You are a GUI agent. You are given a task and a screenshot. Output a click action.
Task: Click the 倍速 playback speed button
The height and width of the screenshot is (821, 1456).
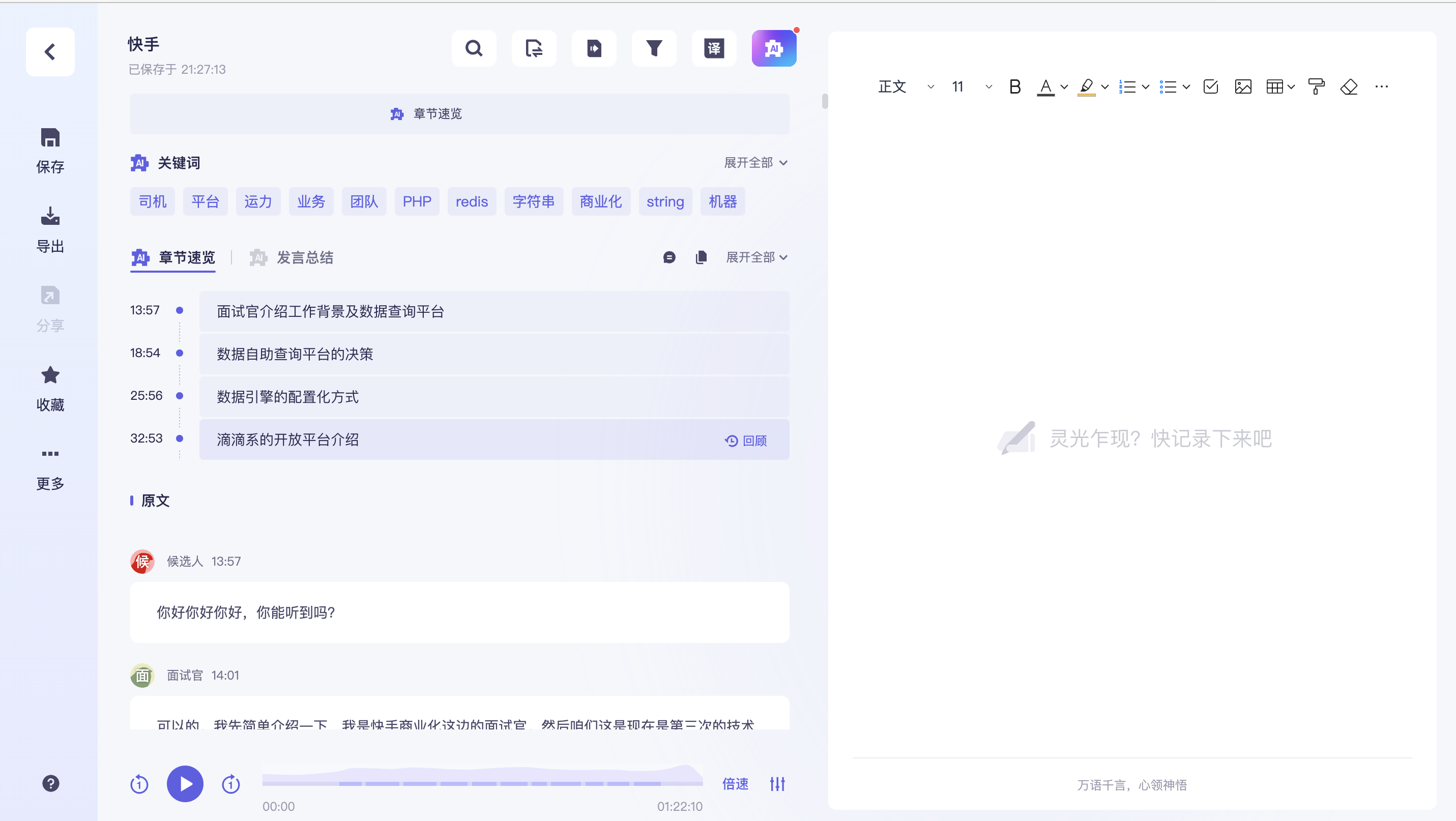click(735, 784)
